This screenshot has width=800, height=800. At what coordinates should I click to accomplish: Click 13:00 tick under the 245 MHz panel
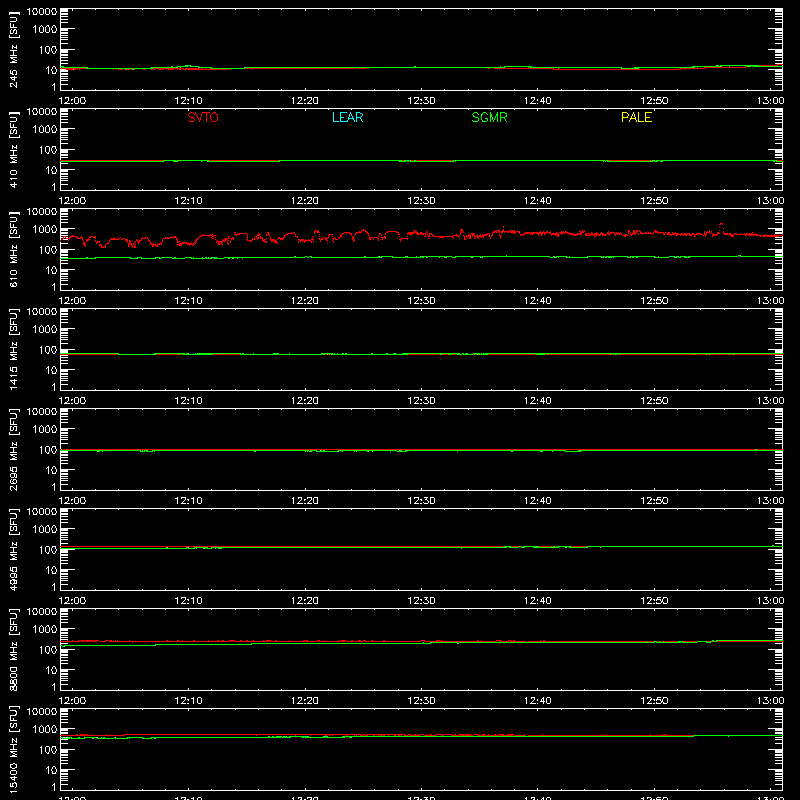click(x=770, y=101)
